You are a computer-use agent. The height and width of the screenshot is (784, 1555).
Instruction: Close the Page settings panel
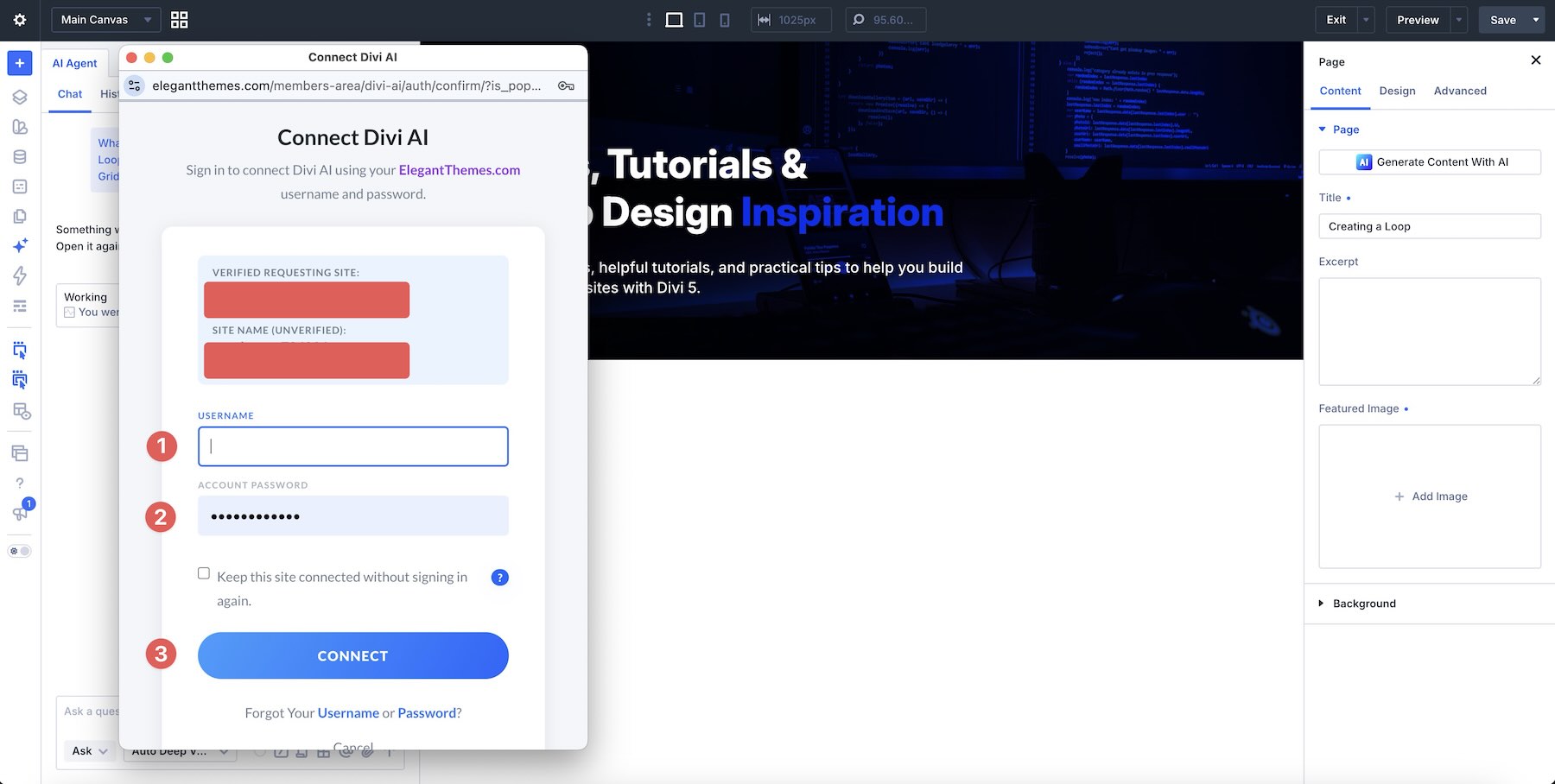[x=1535, y=60]
